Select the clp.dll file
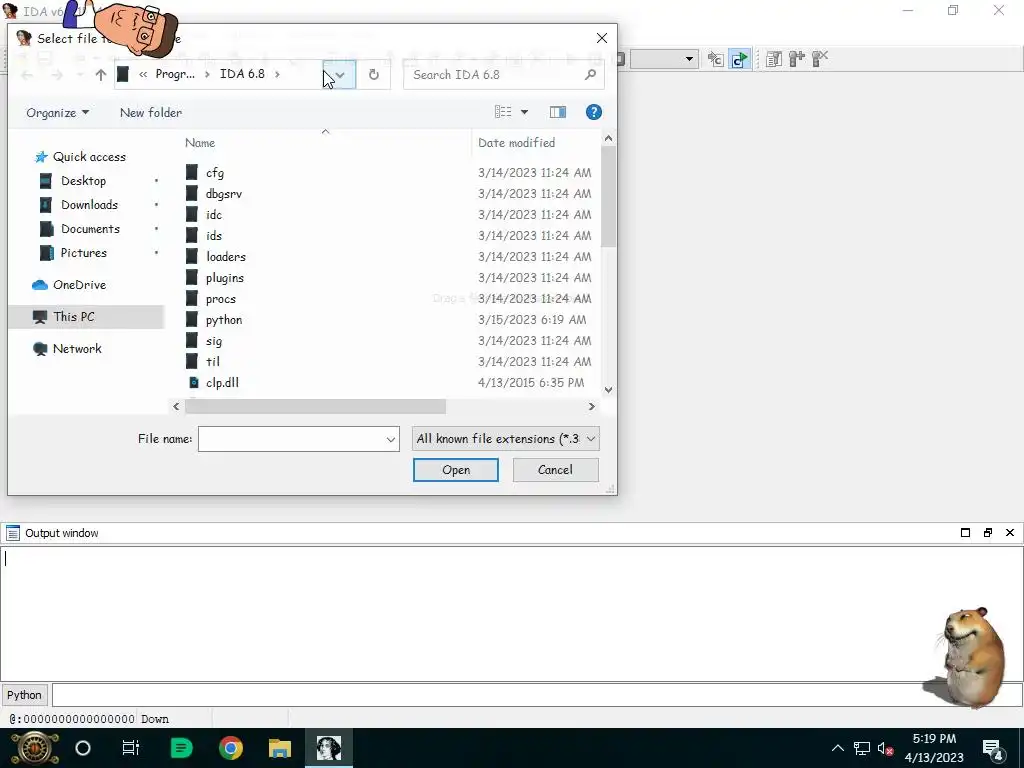Viewport: 1024px width, 768px height. pos(222,382)
